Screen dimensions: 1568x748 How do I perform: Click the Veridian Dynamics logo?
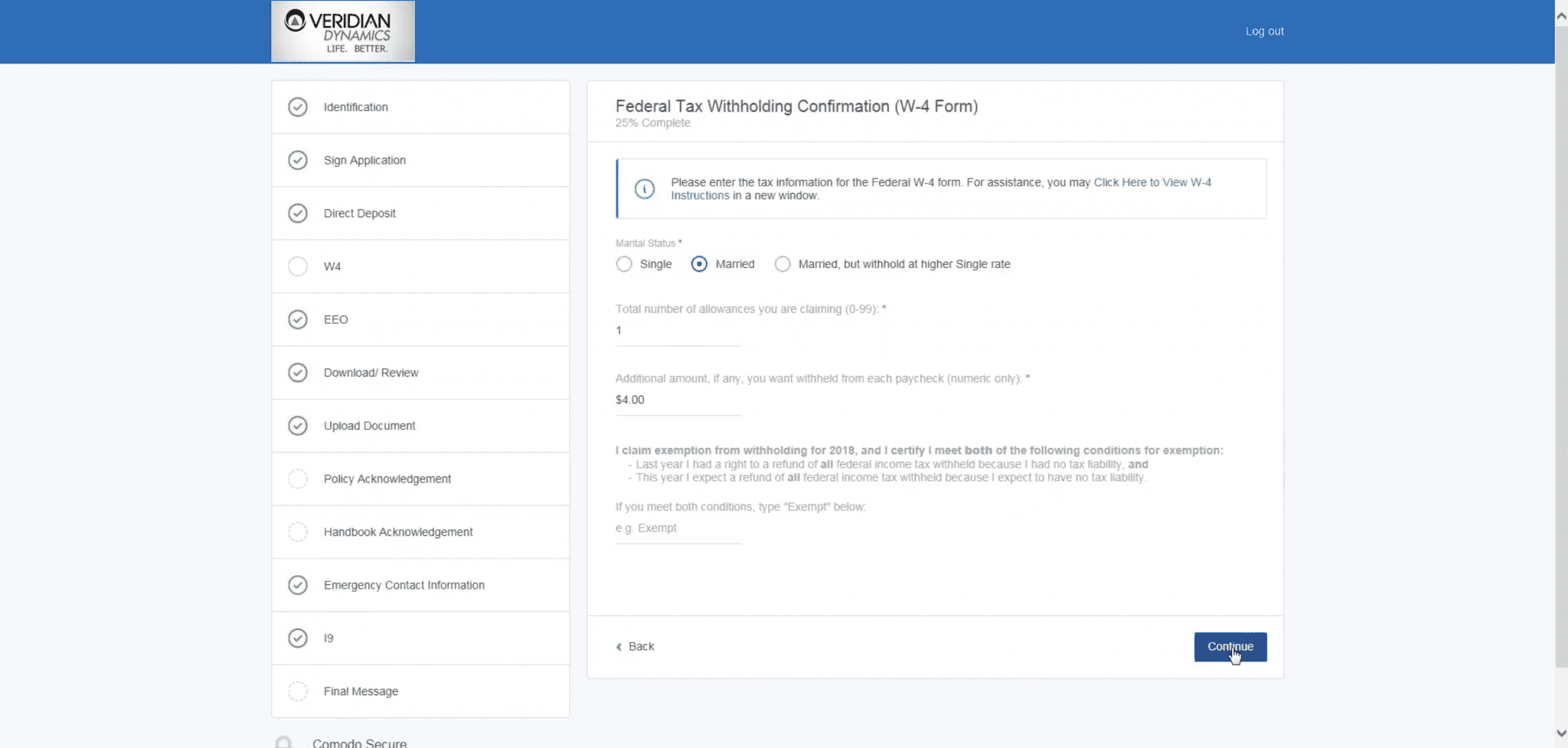343,31
